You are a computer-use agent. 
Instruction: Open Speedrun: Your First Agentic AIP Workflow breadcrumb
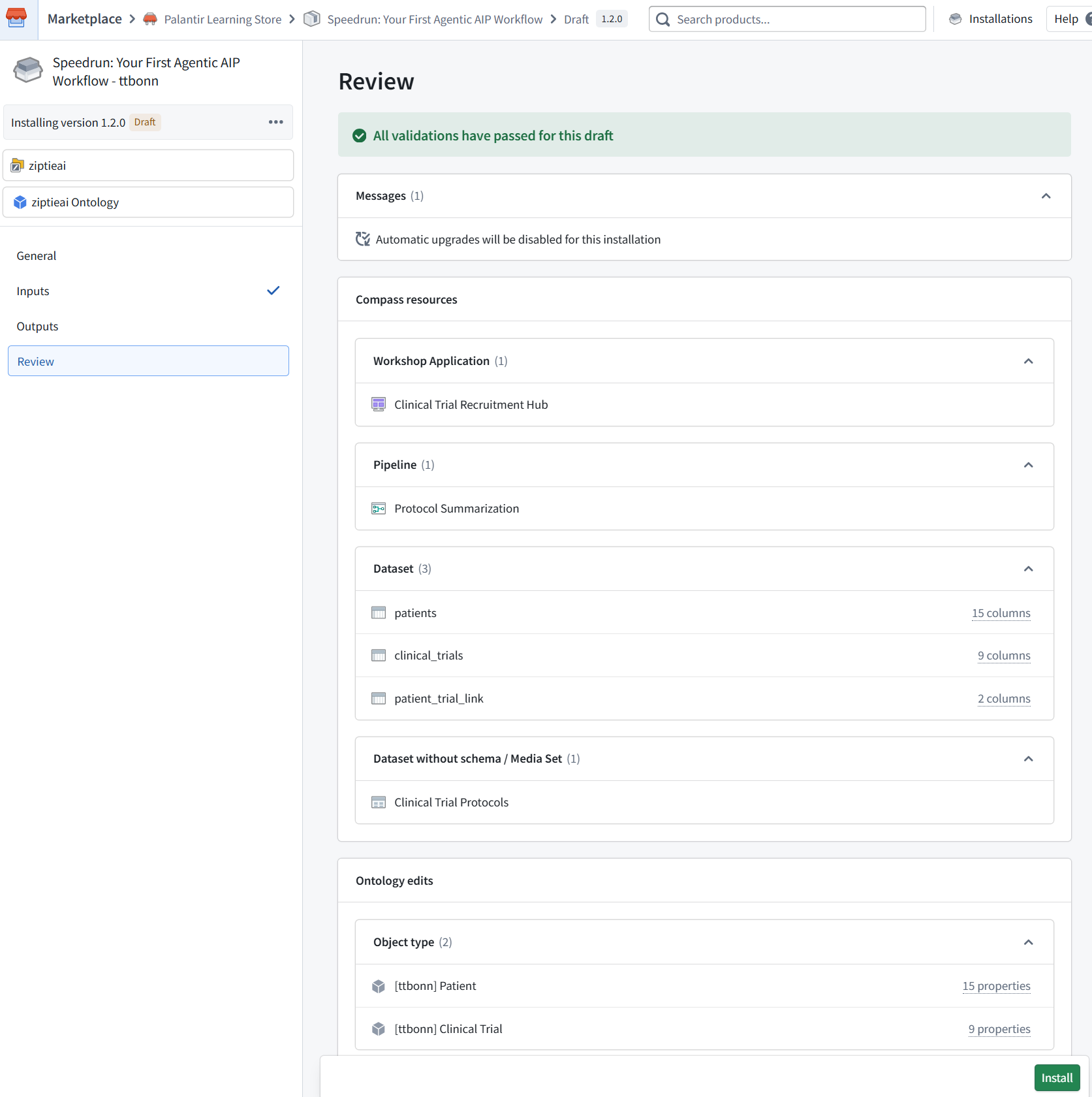(435, 20)
